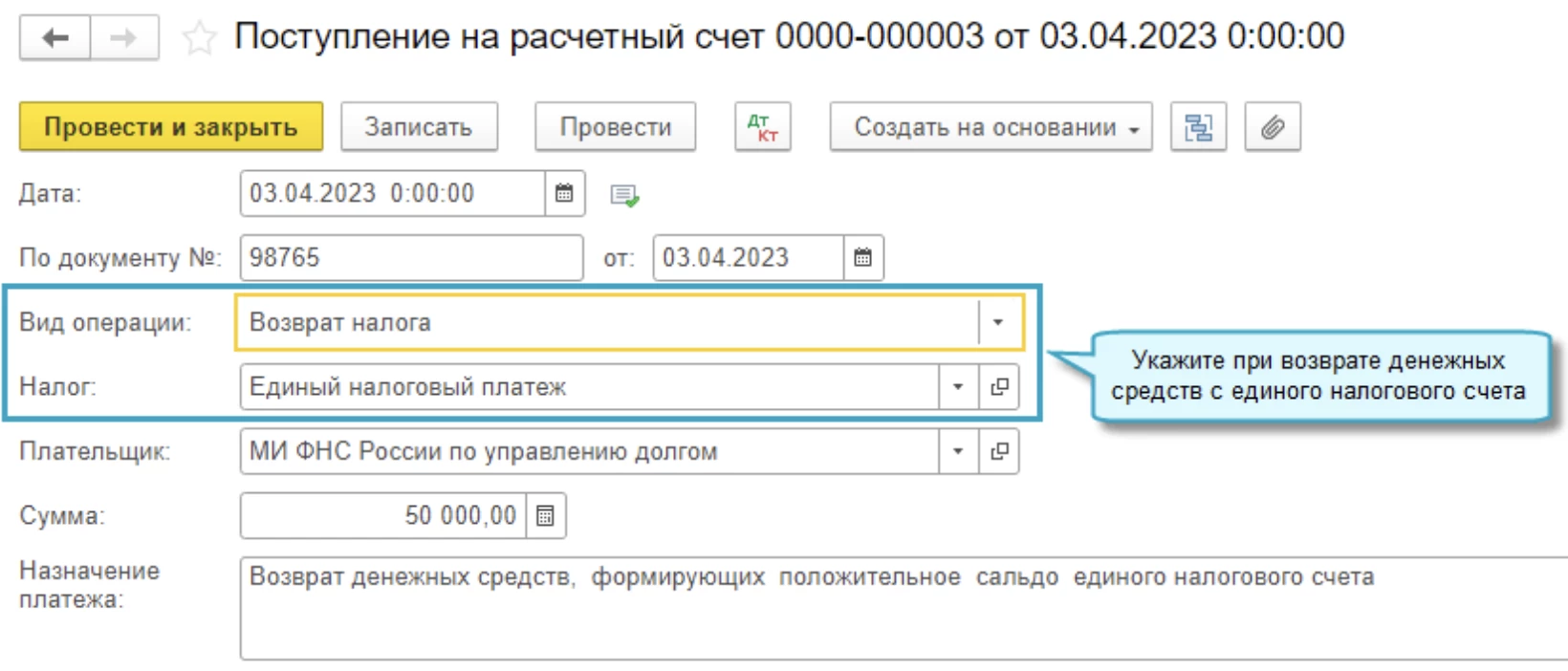Image resolution: width=1568 pixels, height=671 pixels.
Task: Open calculator for Сумма field
Action: click(545, 516)
